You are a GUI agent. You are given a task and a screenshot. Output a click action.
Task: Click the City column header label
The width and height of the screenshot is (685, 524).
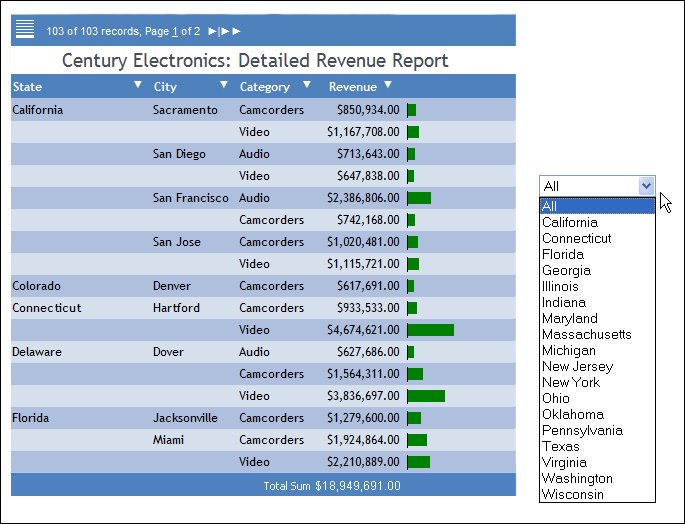pyautogui.click(x=165, y=87)
